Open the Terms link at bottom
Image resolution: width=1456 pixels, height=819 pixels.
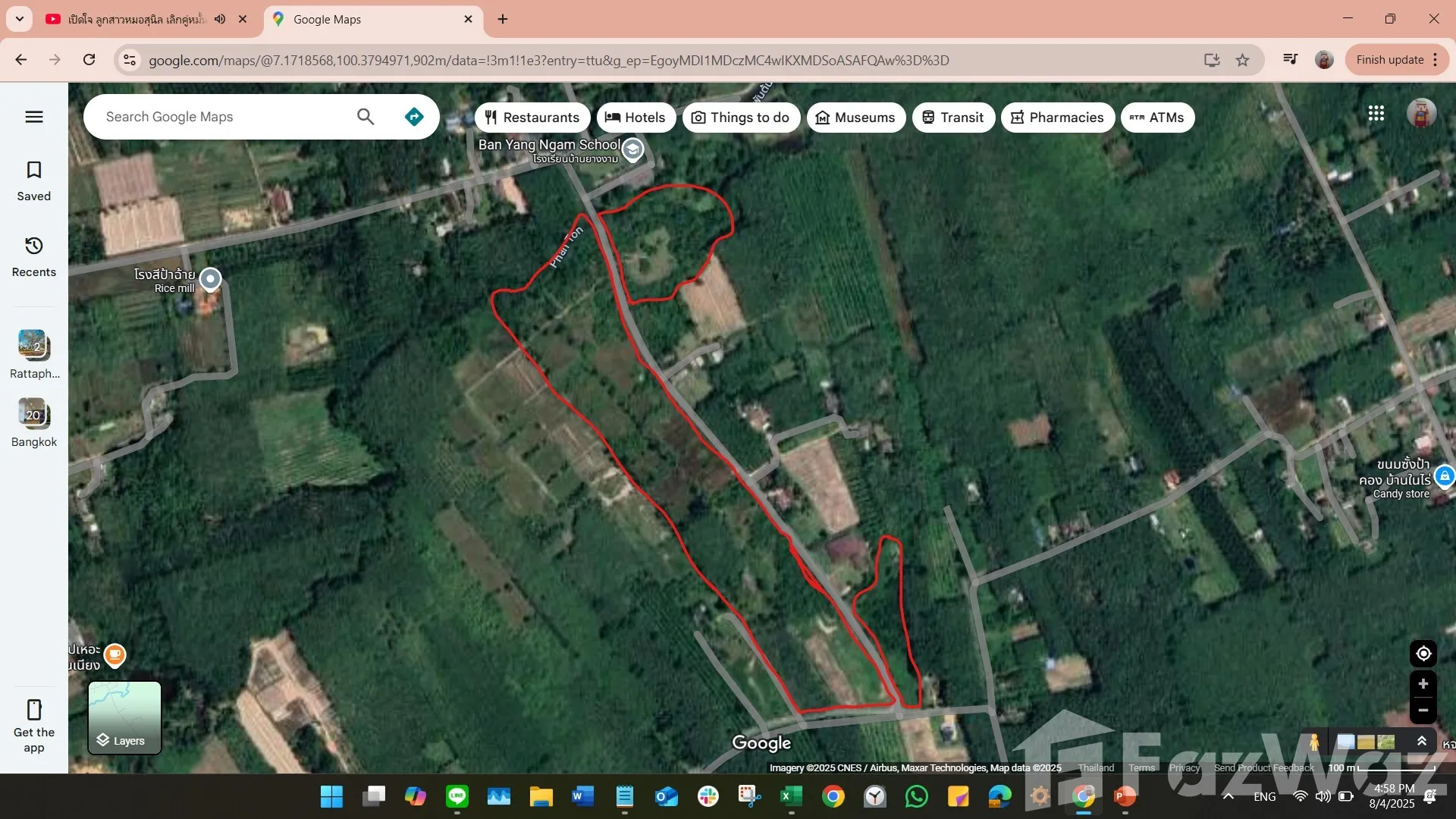pyautogui.click(x=1141, y=768)
